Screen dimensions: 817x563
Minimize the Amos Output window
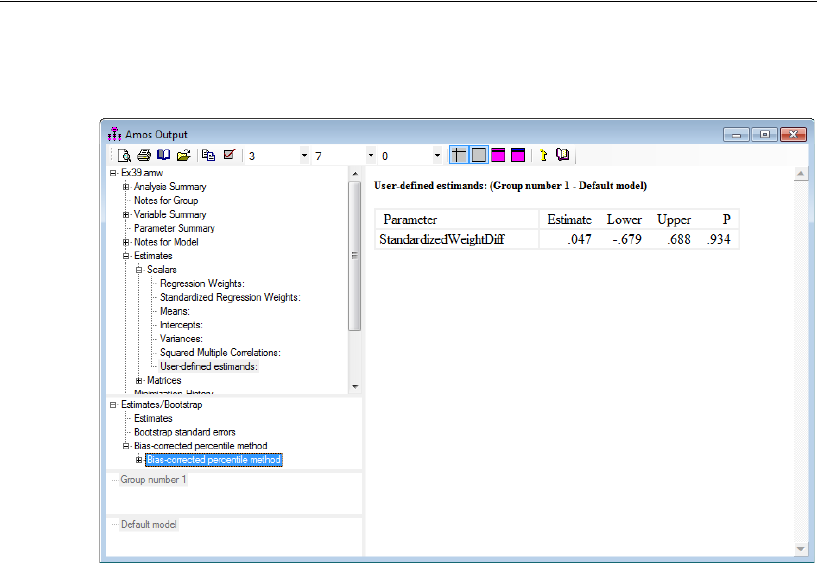pos(736,135)
